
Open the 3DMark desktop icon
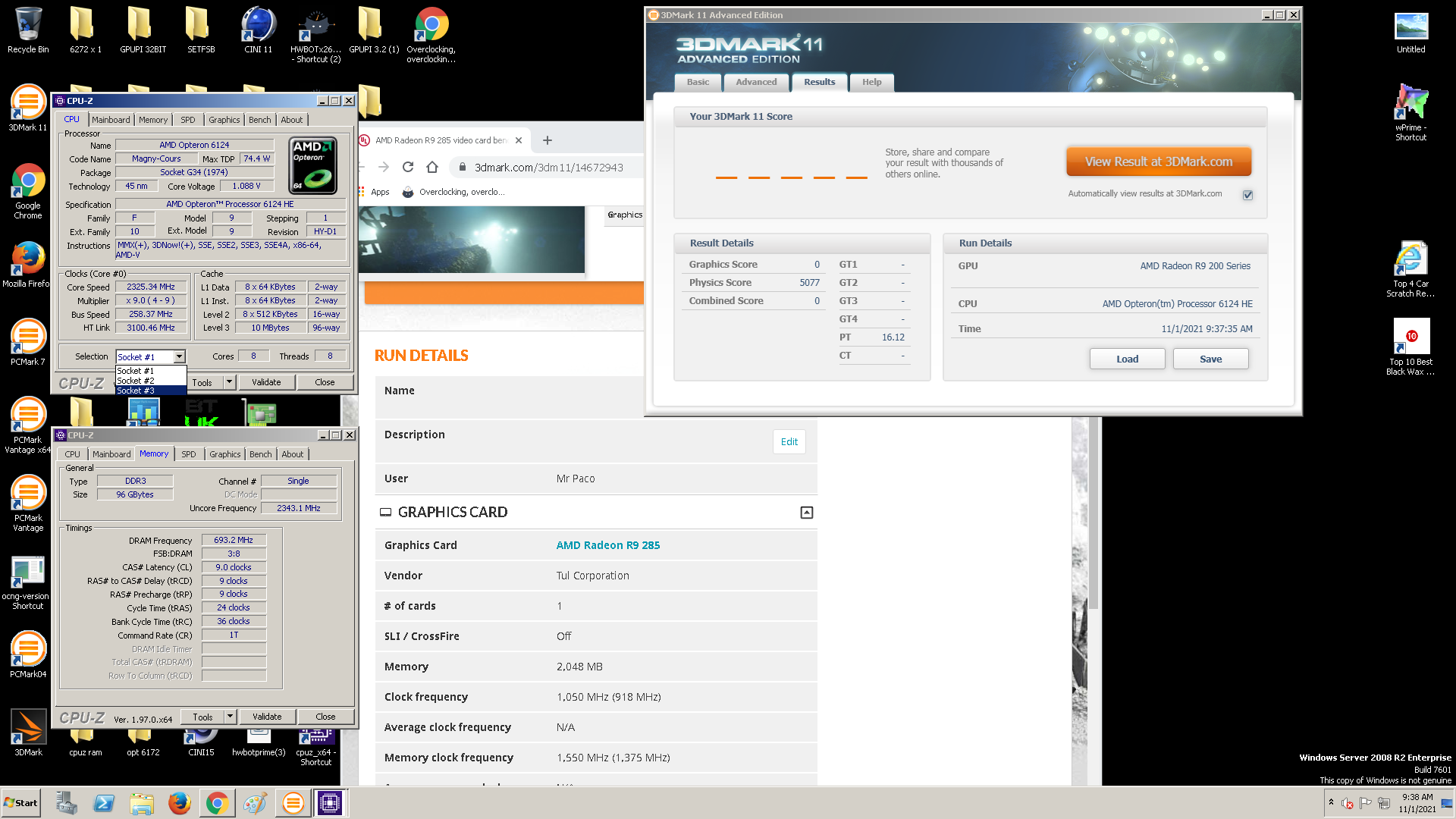[x=28, y=733]
